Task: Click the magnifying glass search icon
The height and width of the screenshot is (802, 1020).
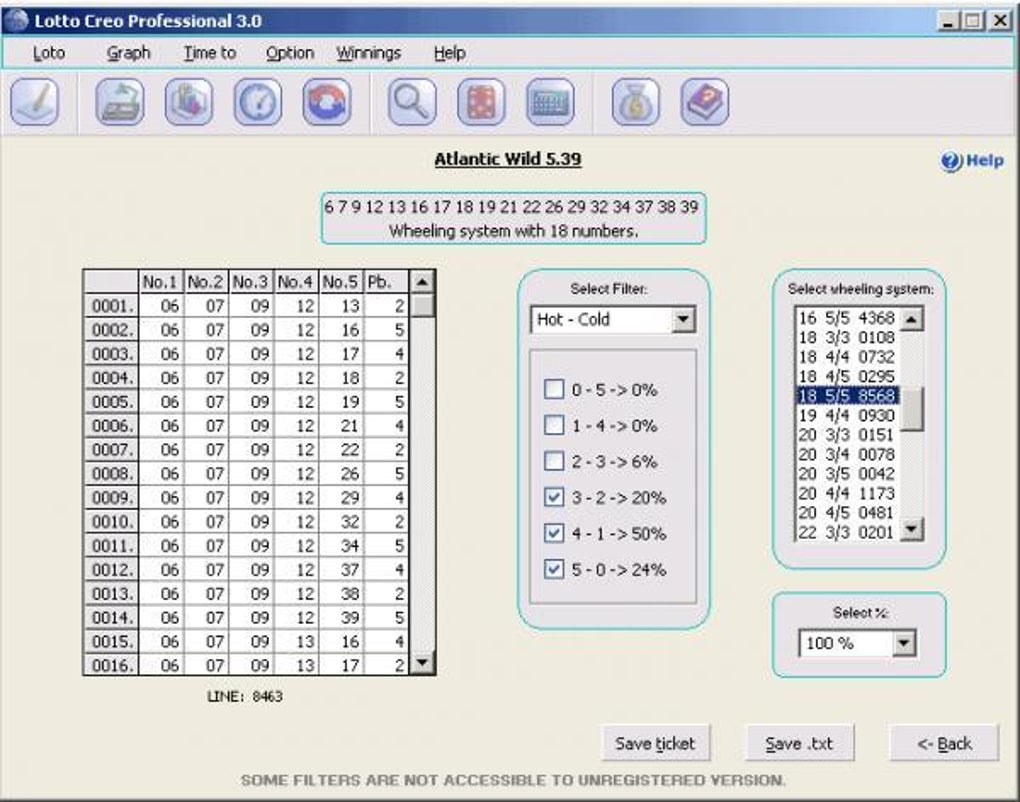Action: coord(412,102)
